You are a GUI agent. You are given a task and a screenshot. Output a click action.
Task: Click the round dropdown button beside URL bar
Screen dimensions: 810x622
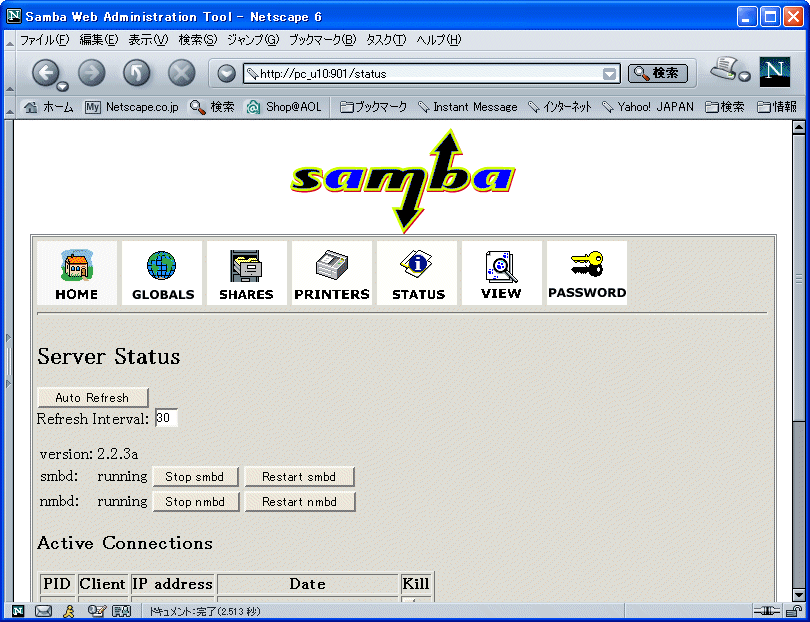[x=226, y=74]
